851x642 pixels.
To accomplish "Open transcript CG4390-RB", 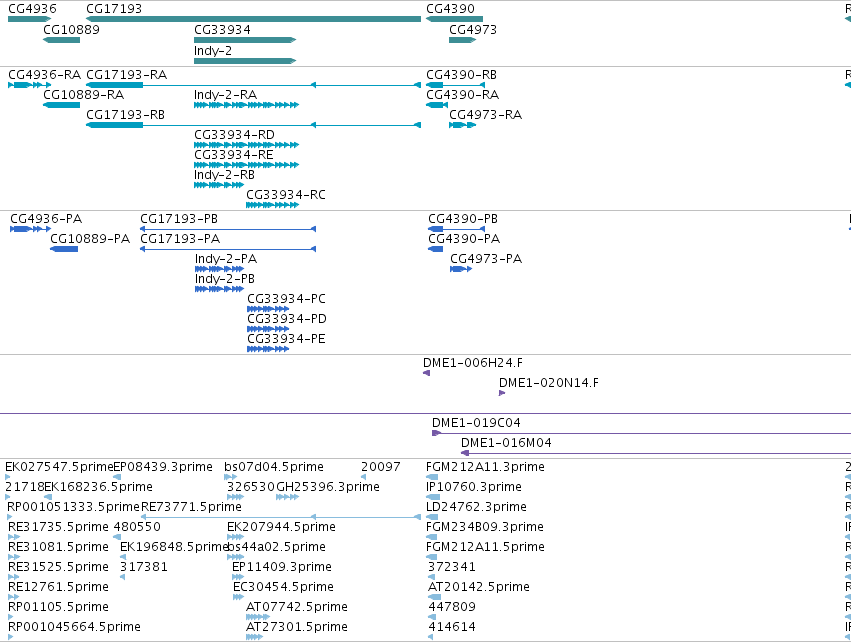I will coord(461,74).
